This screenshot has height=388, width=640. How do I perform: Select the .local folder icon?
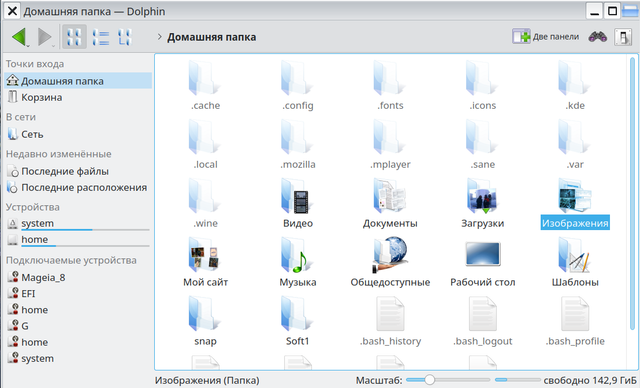205,137
